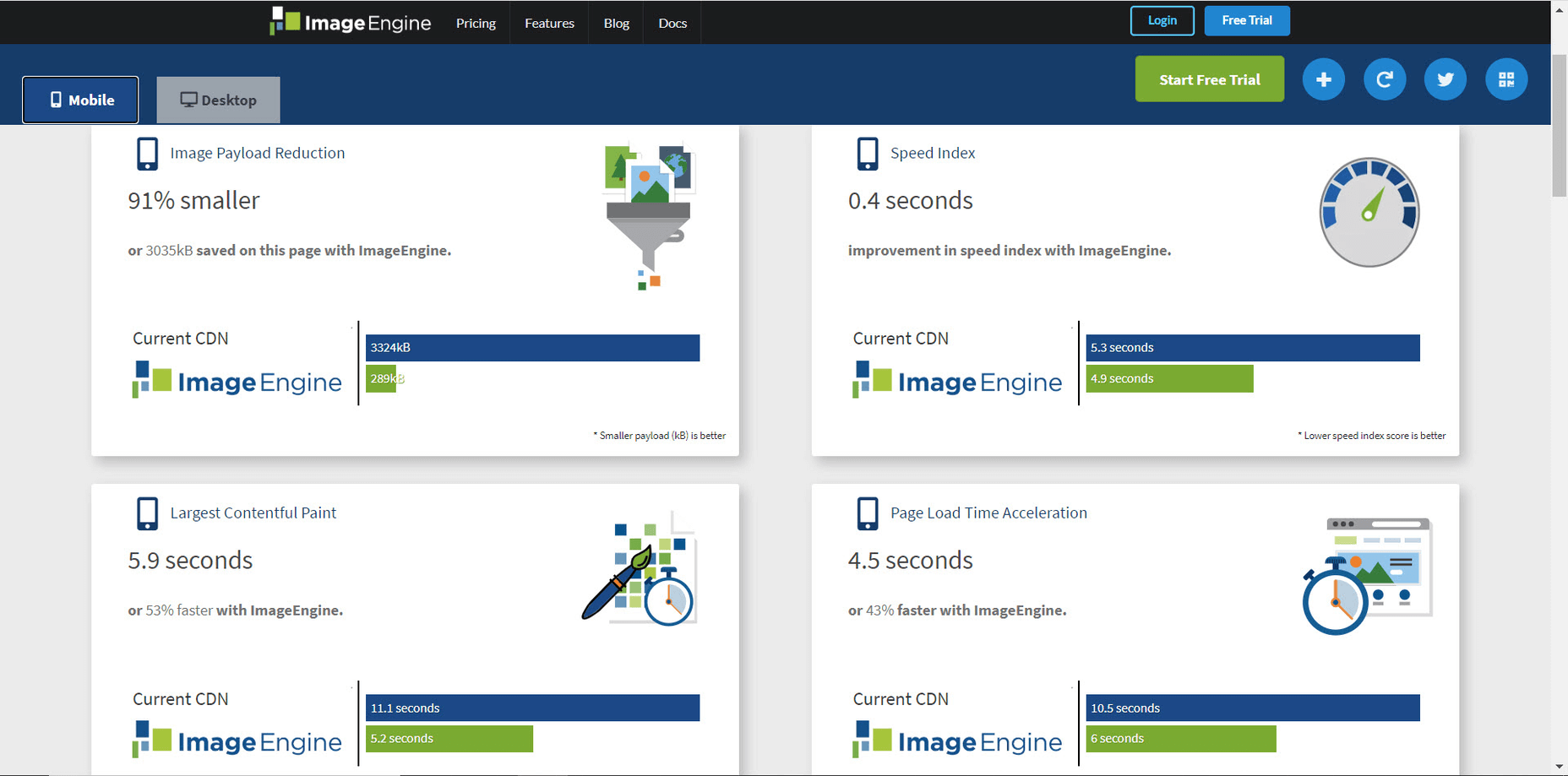Click the Page Load Time Acceleration title
The image size is (1568, 776).
pos(988,513)
